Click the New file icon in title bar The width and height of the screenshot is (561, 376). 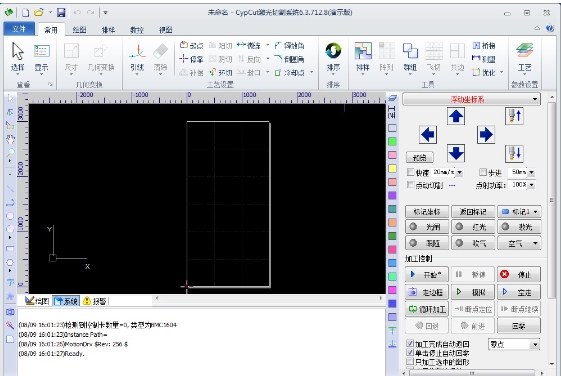tap(25, 13)
